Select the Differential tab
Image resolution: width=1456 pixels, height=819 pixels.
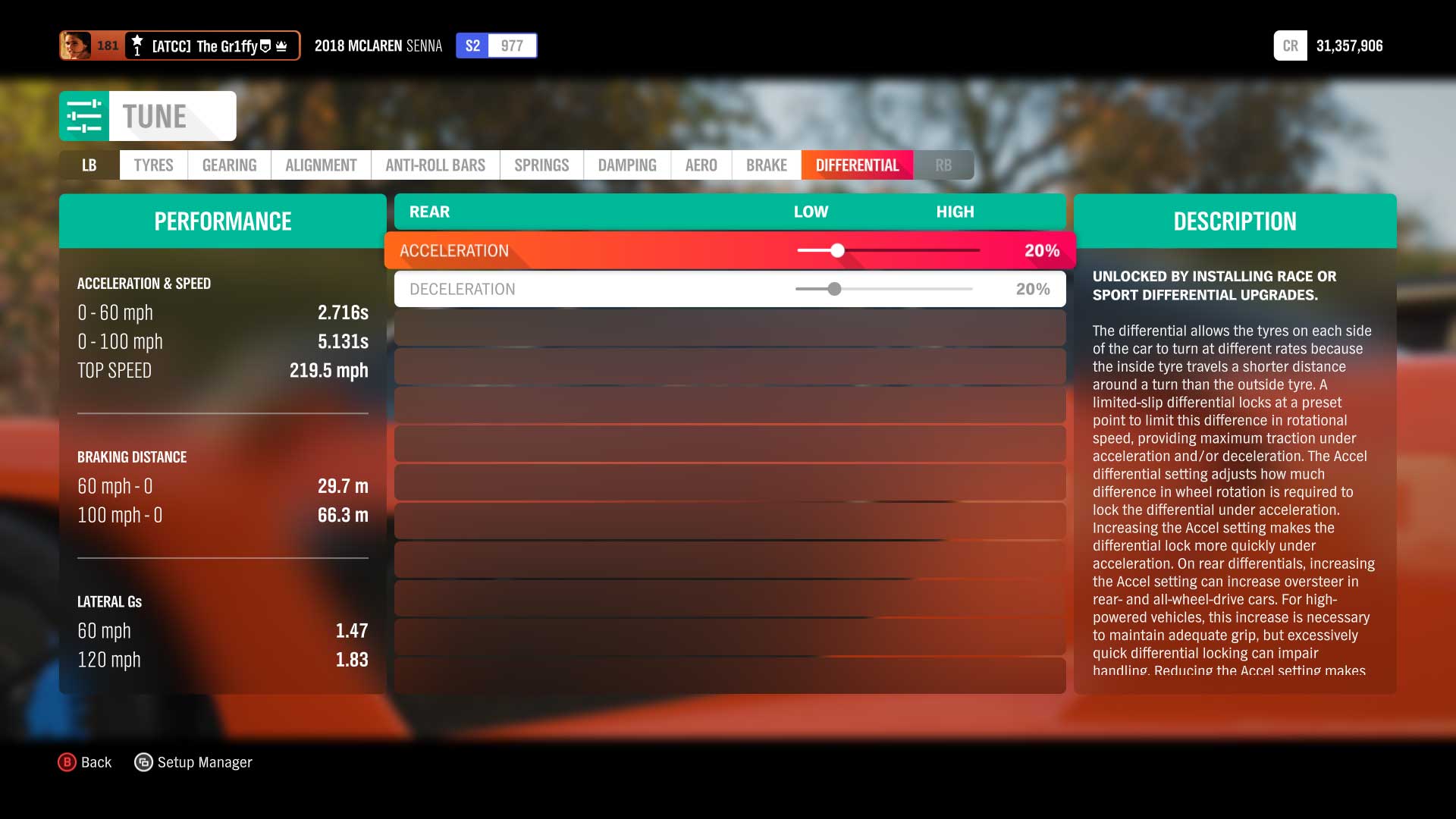tap(857, 165)
